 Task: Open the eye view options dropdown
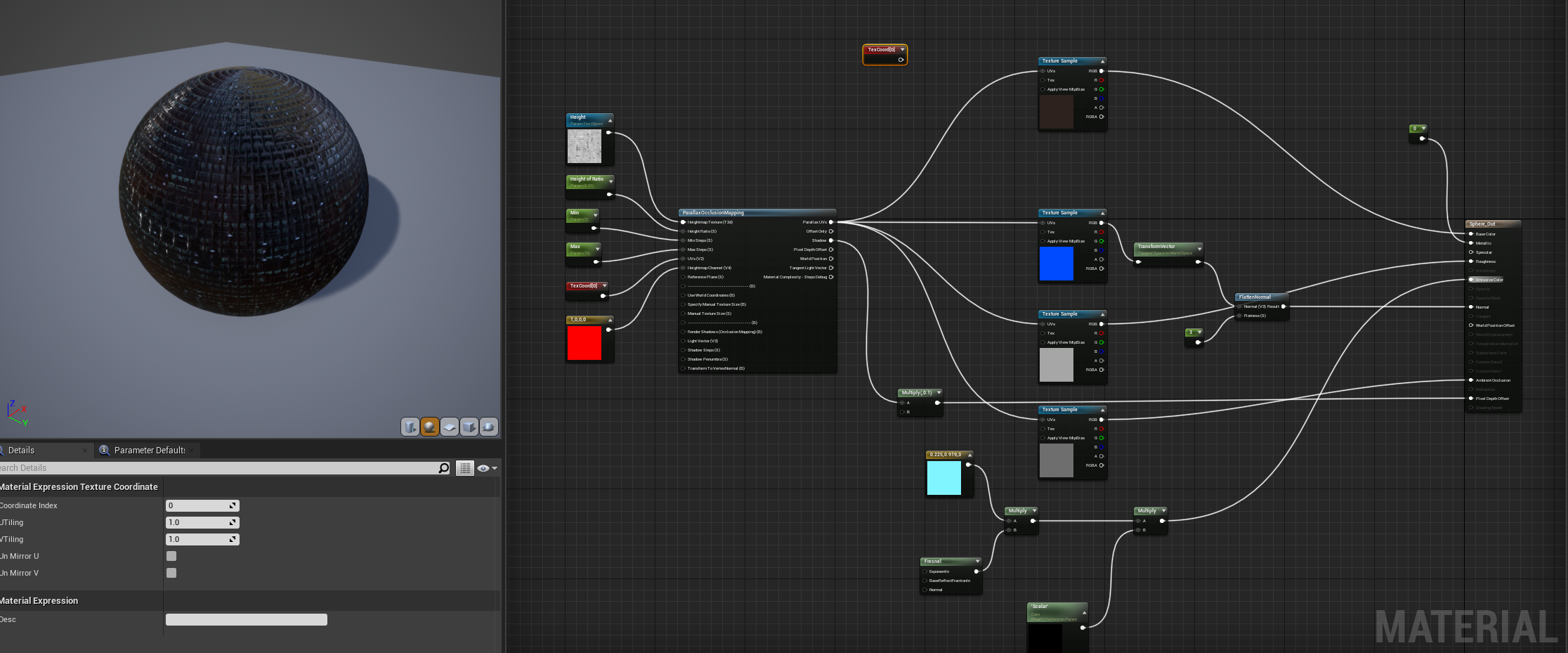[x=487, y=468]
